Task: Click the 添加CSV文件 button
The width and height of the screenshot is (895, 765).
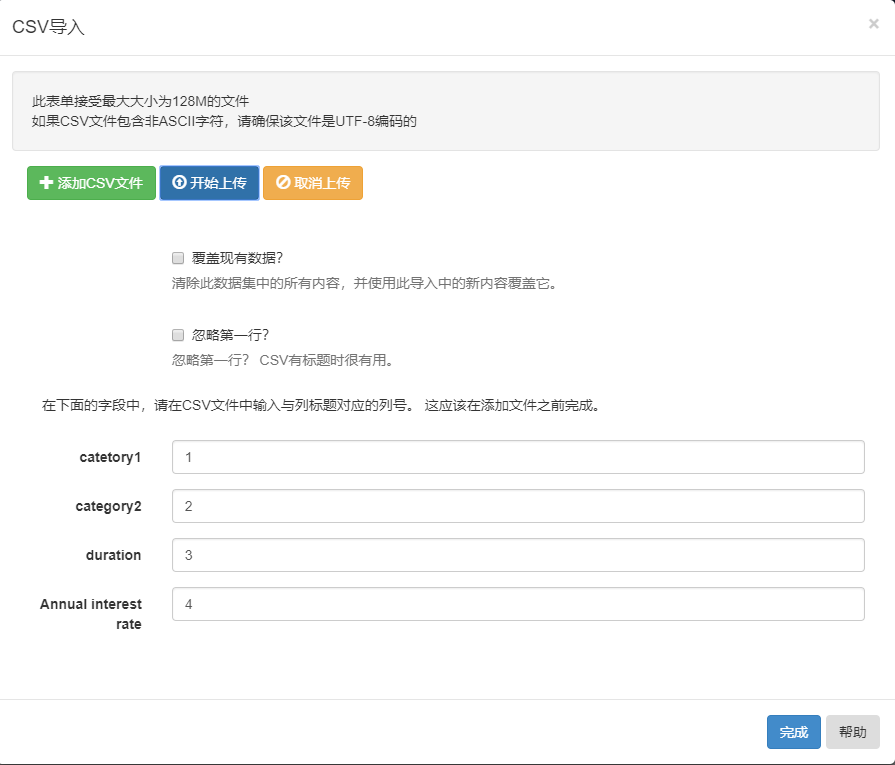Action: pyautogui.click(x=91, y=183)
